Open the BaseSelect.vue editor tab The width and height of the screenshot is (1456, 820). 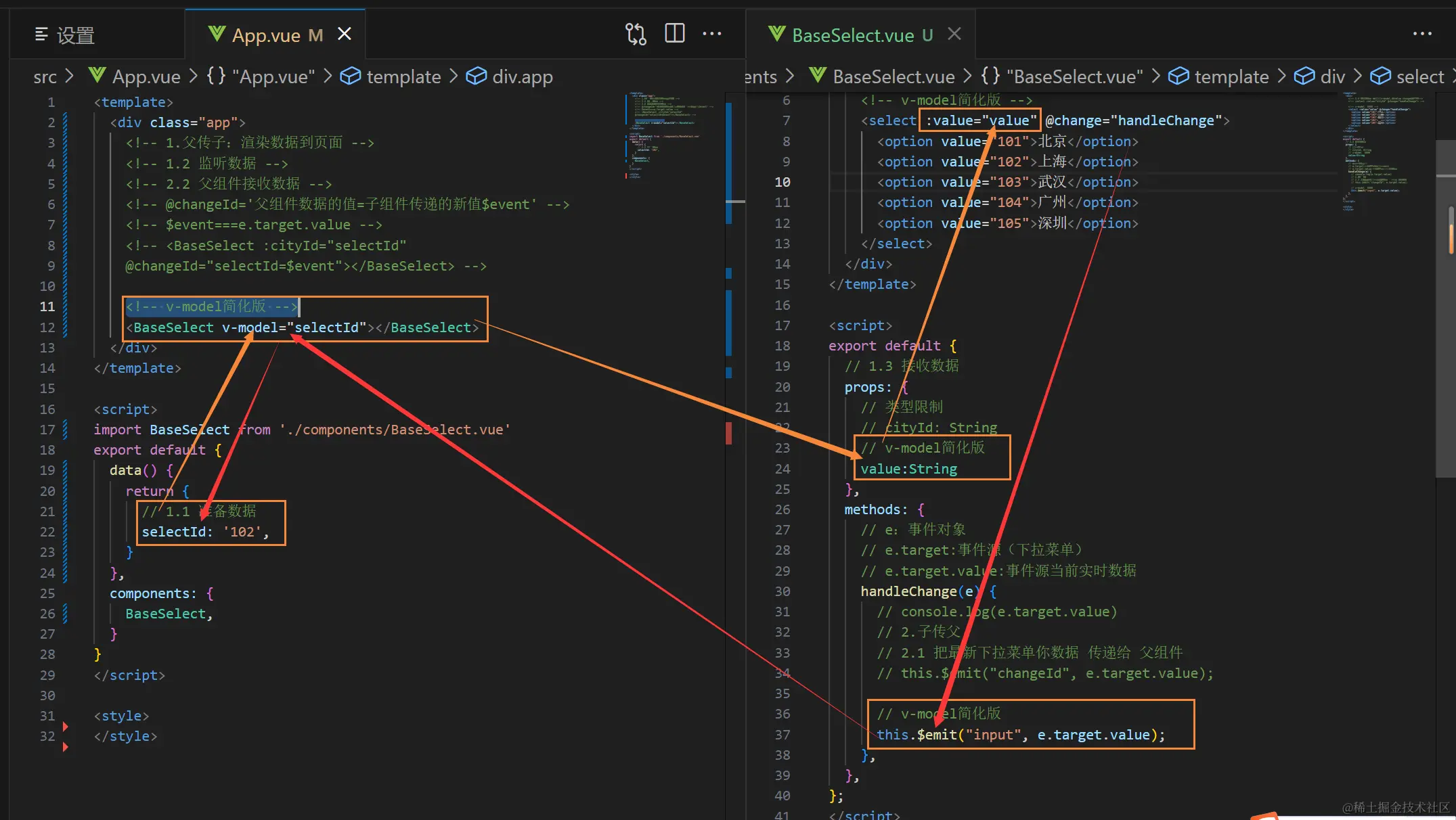[862, 35]
